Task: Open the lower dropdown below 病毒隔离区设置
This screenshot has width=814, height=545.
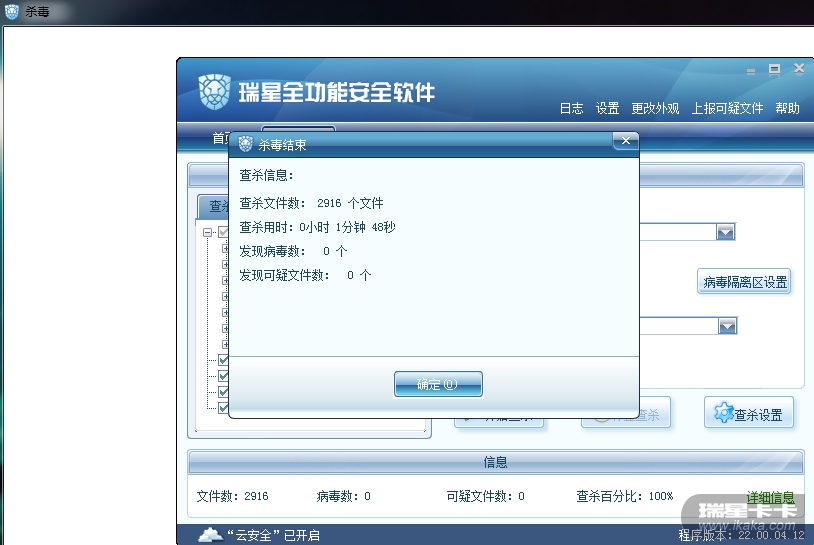Action: (727, 326)
